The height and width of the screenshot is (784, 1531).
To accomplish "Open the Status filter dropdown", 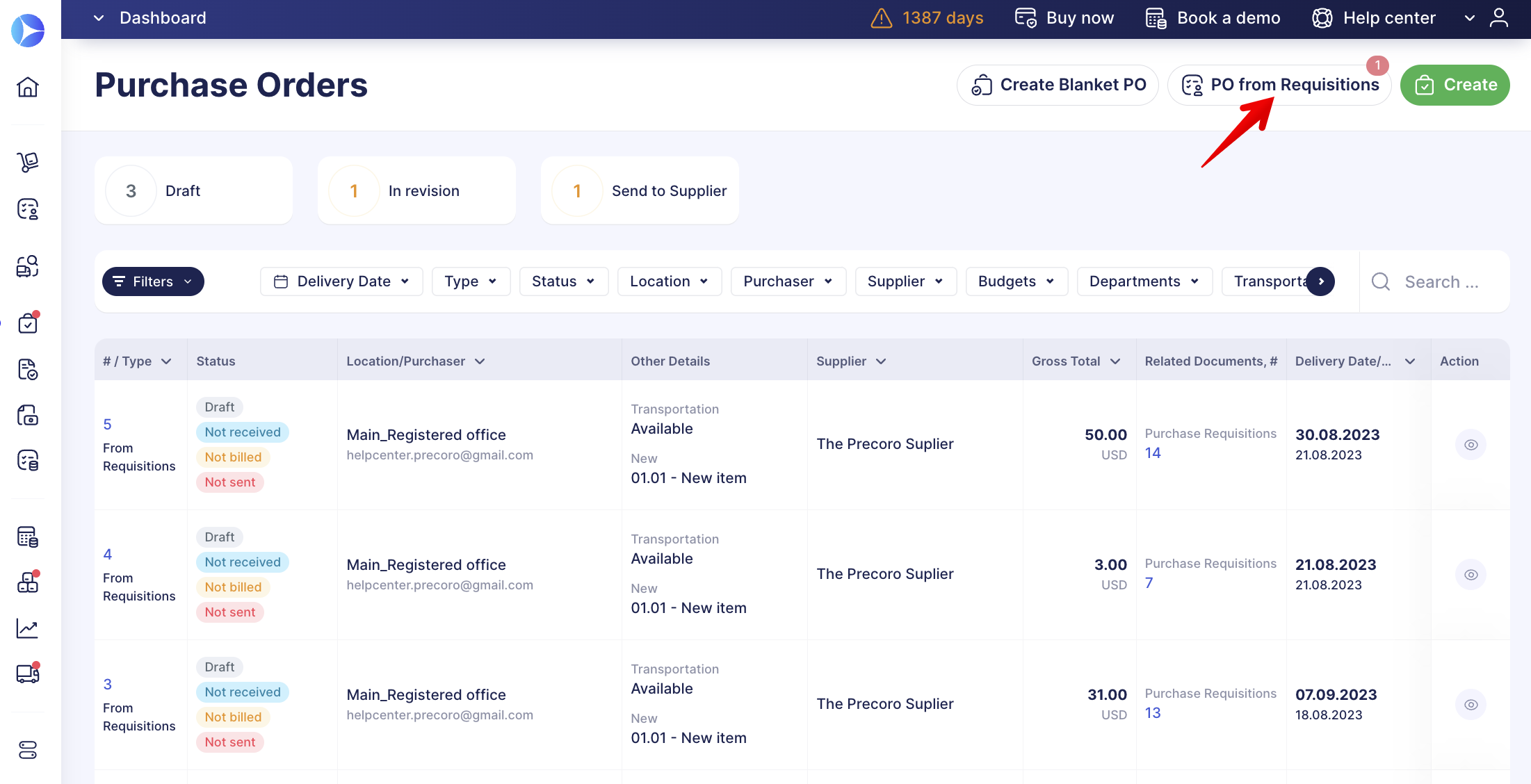I will pyautogui.click(x=564, y=281).
